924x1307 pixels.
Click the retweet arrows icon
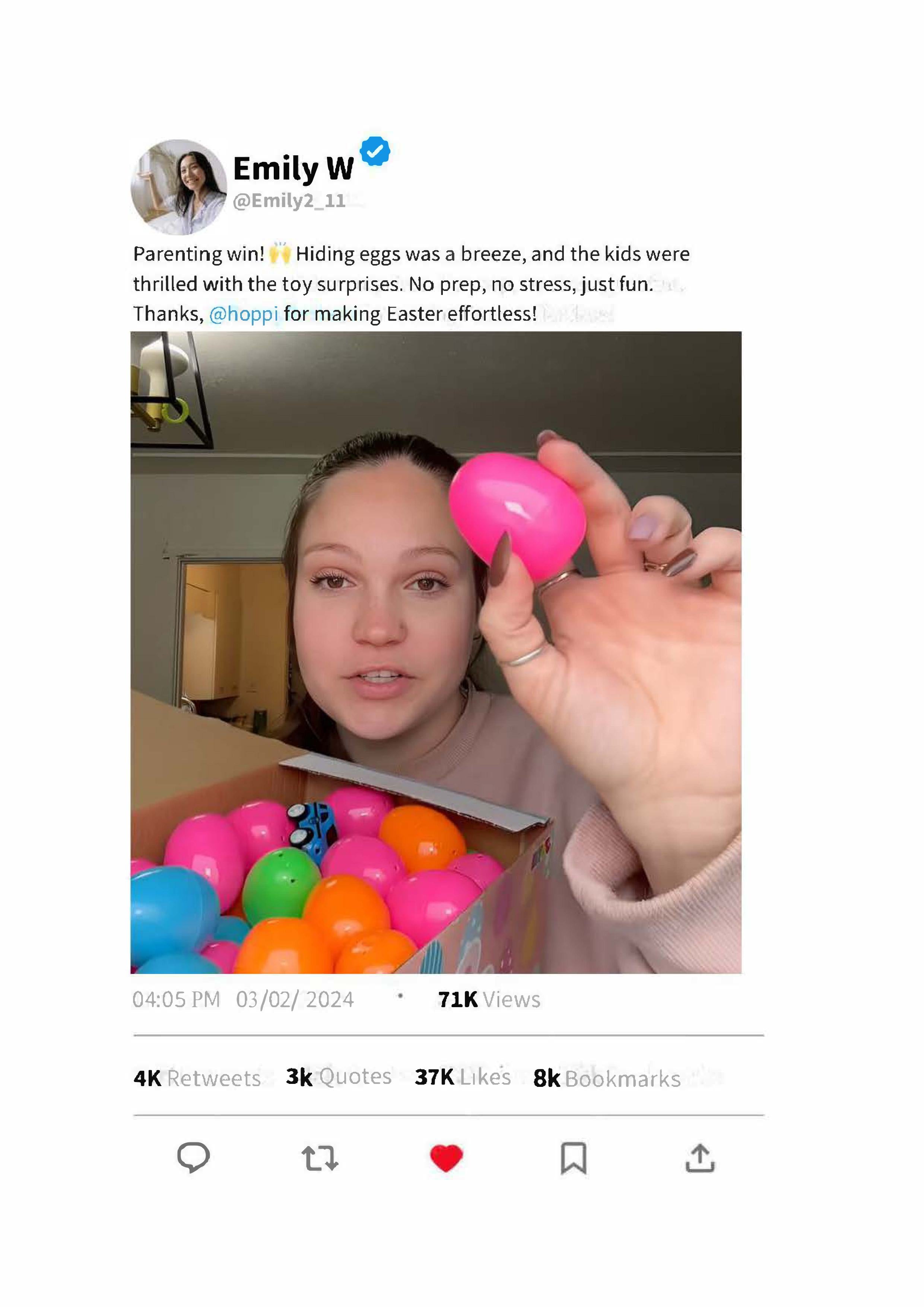320,1158
